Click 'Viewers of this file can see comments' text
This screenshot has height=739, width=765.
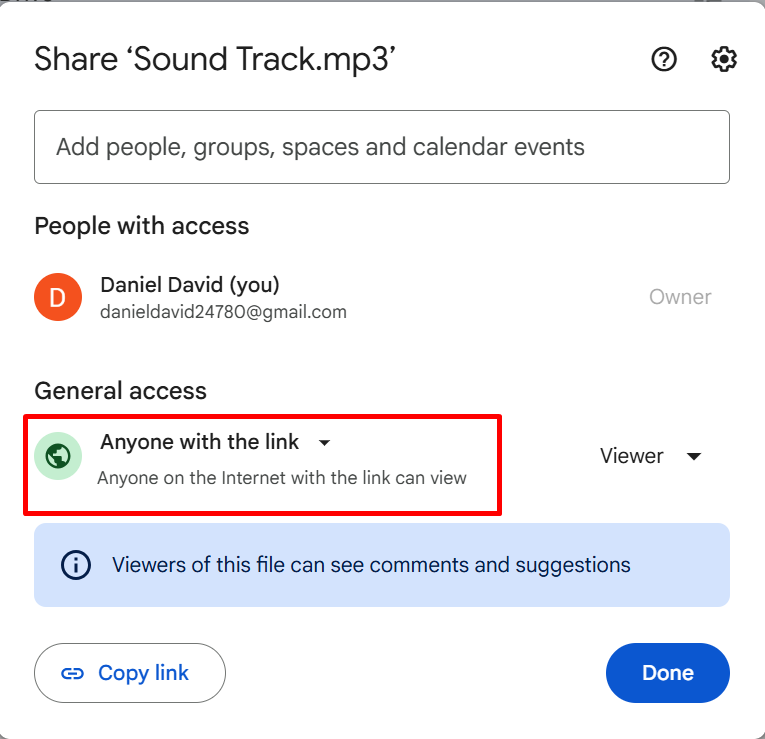tap(371, 565)
